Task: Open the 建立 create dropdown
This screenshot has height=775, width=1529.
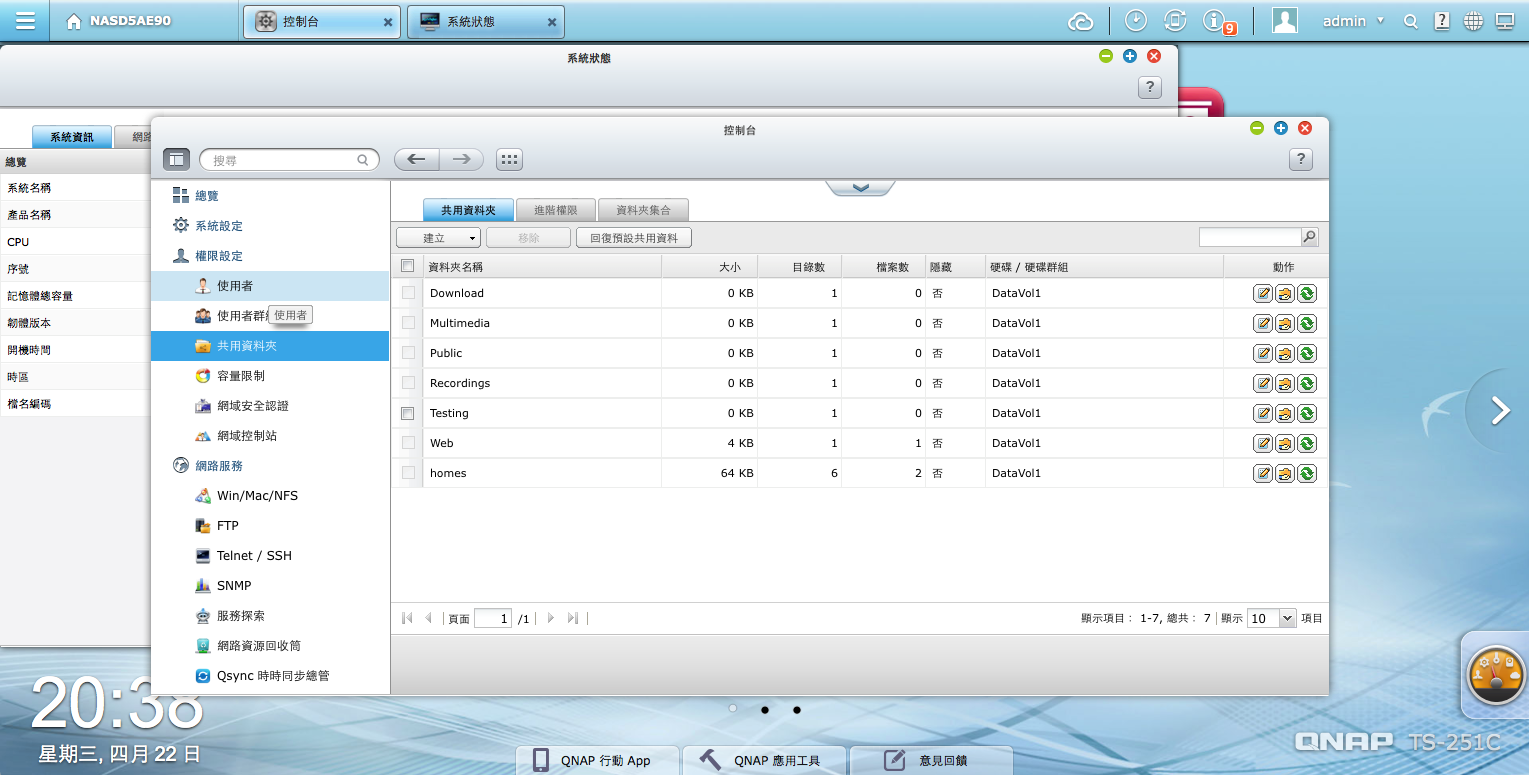Action: pyautogui.click(x=439, y=238)
